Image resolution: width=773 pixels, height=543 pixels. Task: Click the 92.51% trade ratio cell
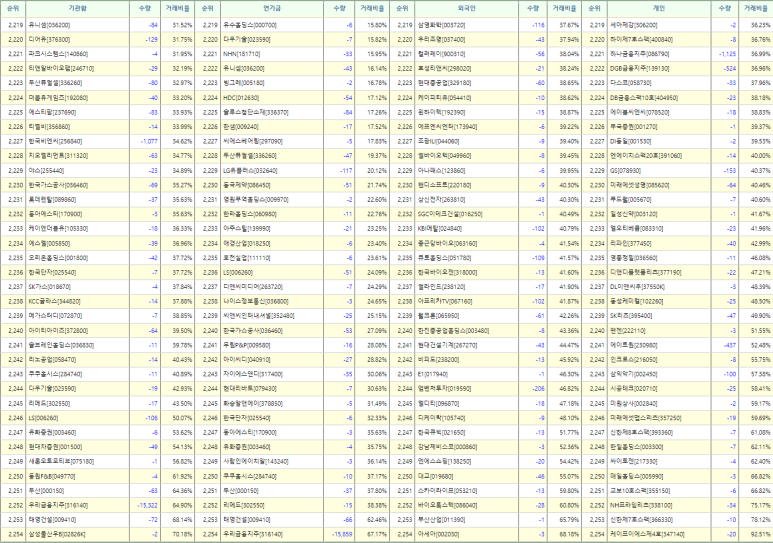761,535
